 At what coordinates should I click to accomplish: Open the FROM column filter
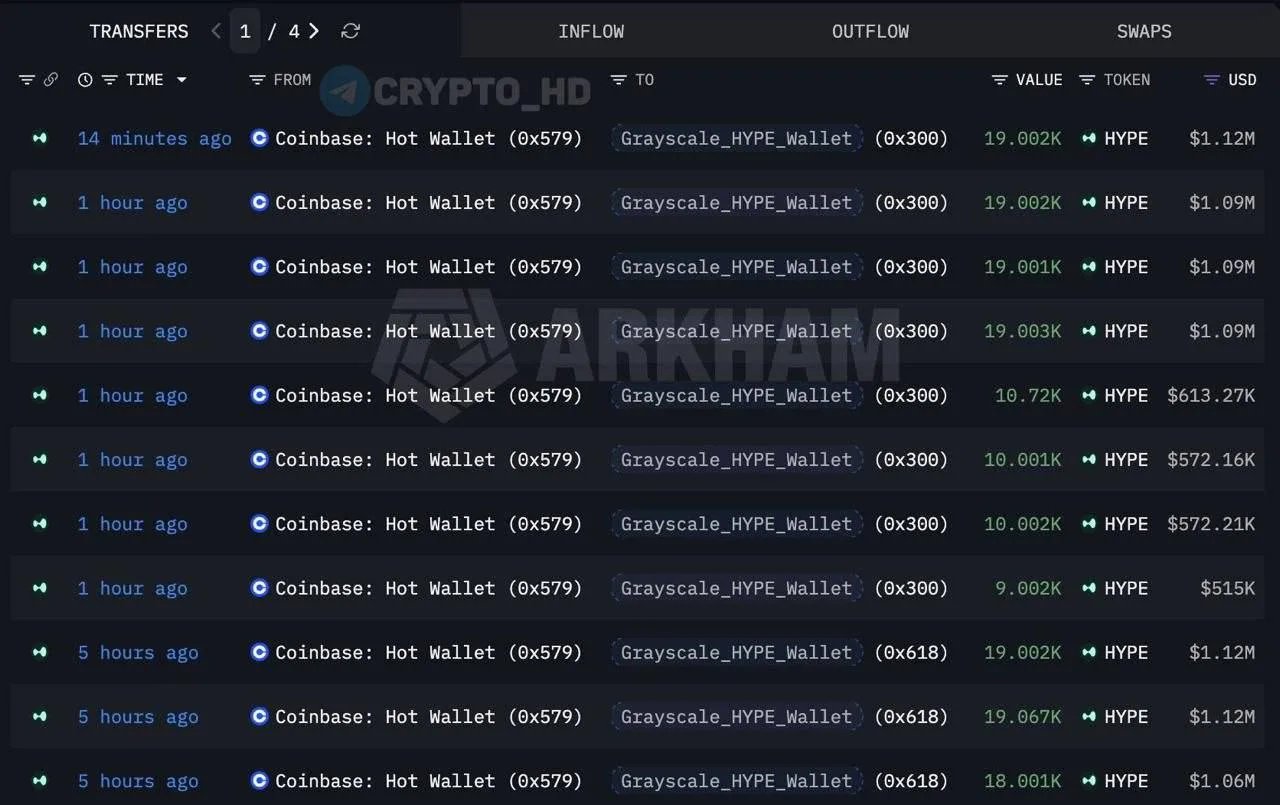pyautogui.click(x=257, y=80)
